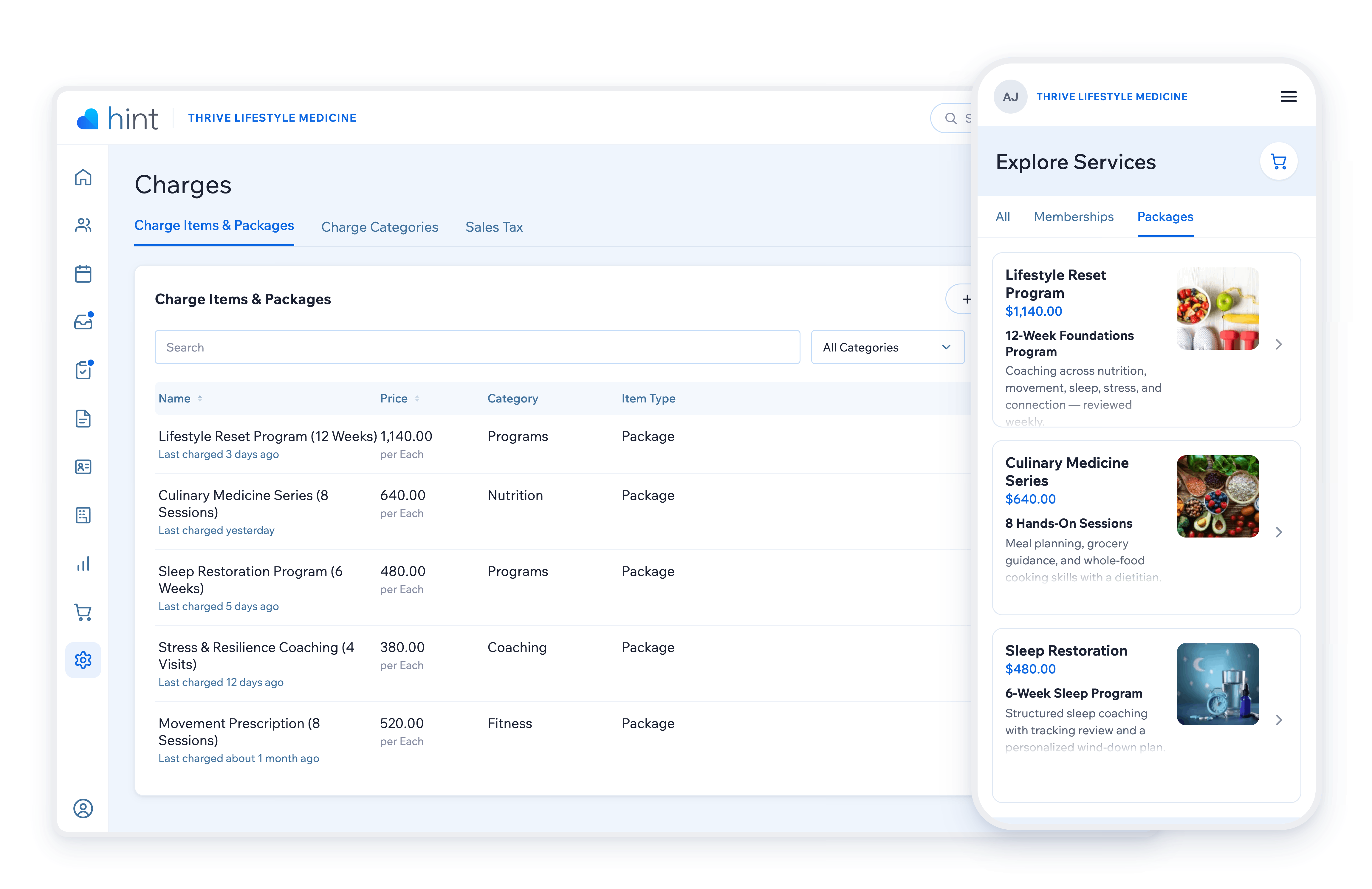Open the inbox icon with notification dot

tap(83, 320)
